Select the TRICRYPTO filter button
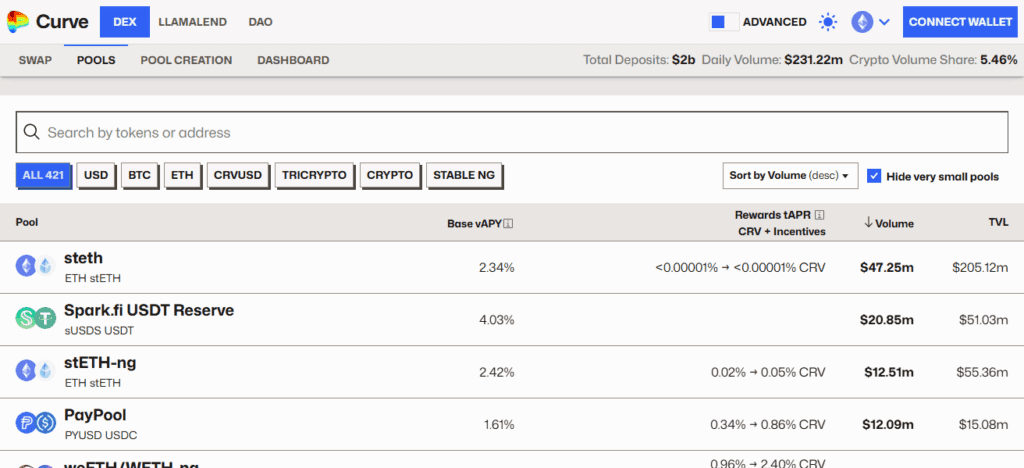 coord(314,175)
